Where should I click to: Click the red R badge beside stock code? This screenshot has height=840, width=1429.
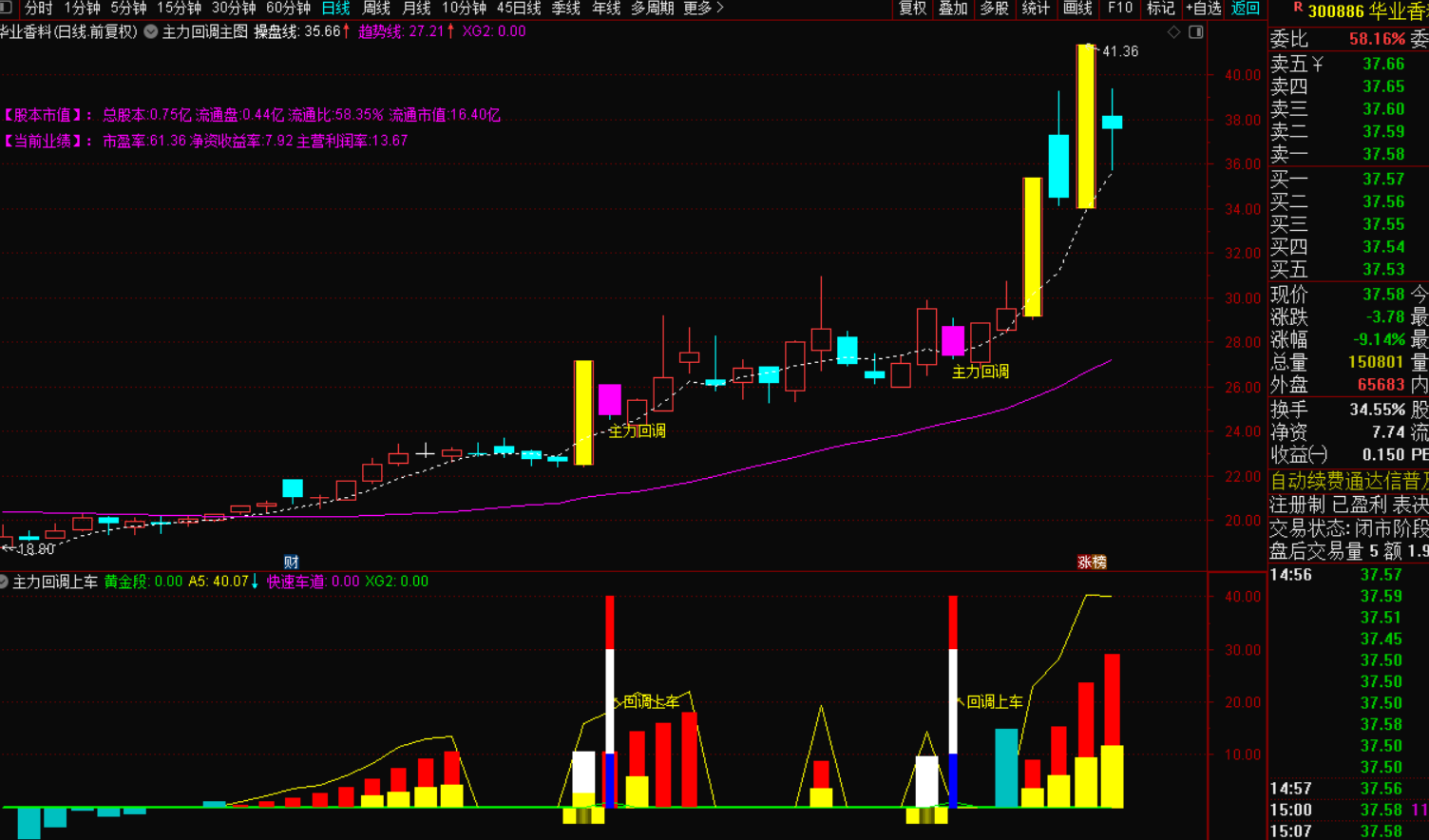point(1298,8)
